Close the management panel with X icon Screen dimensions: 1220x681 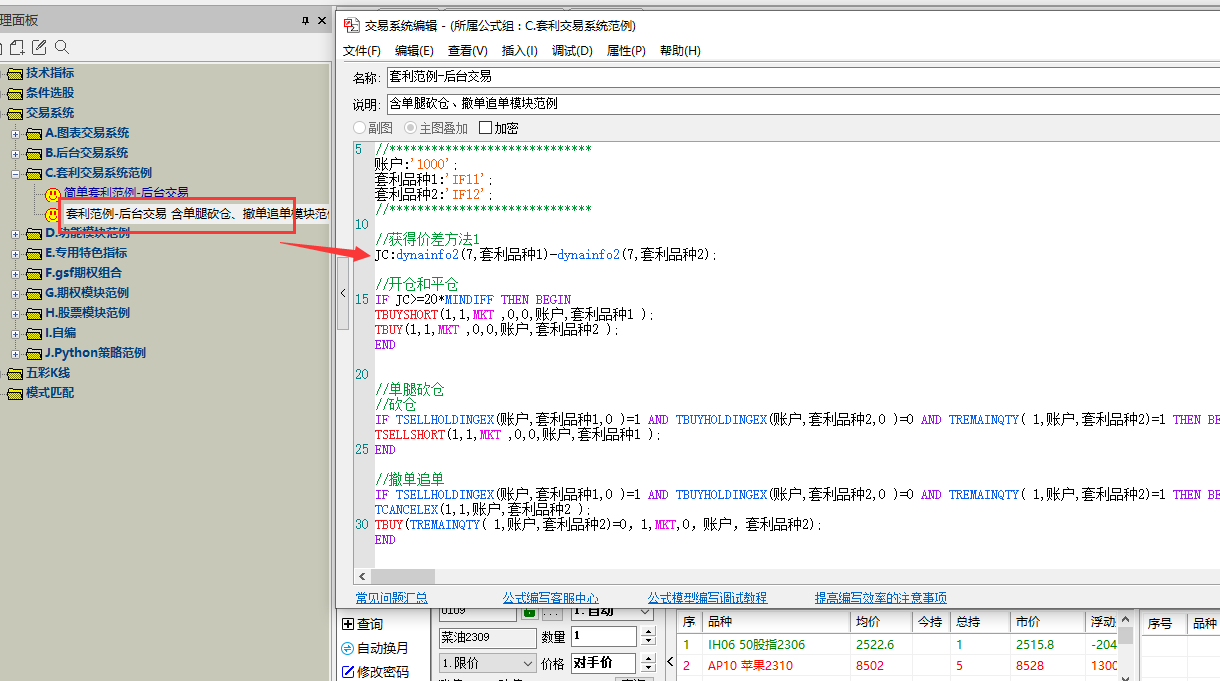[322, 21]
